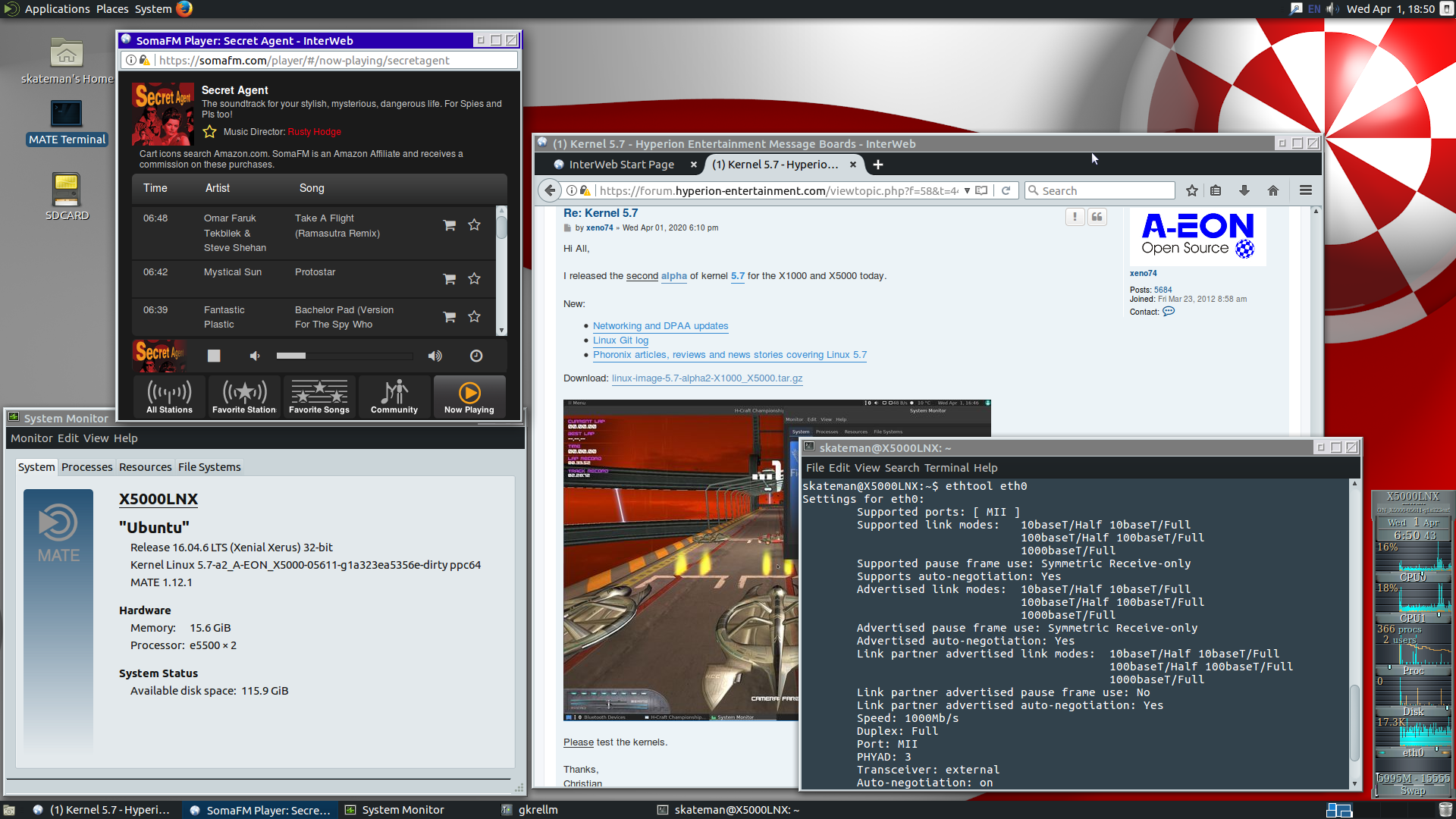This screenshot has height=819, width=1456.
Task: Switch to File Systems tab
Action: coord(209,467)
